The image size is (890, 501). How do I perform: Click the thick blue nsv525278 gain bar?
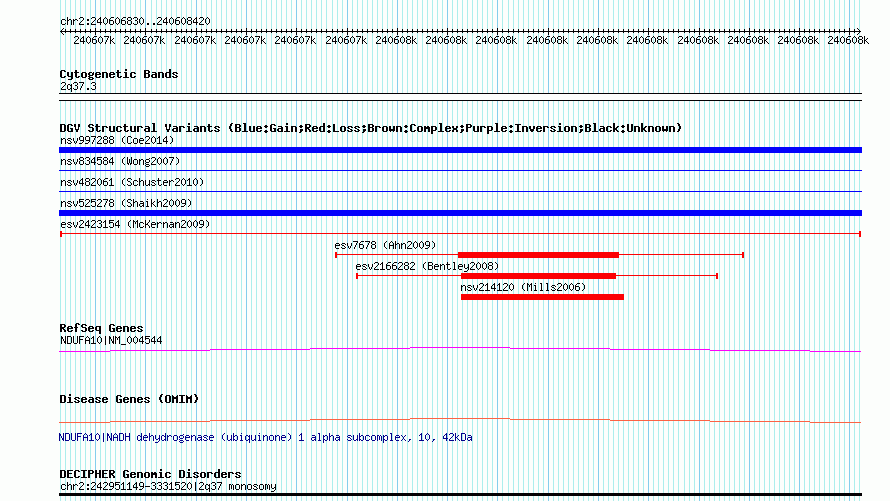point(460,213)
